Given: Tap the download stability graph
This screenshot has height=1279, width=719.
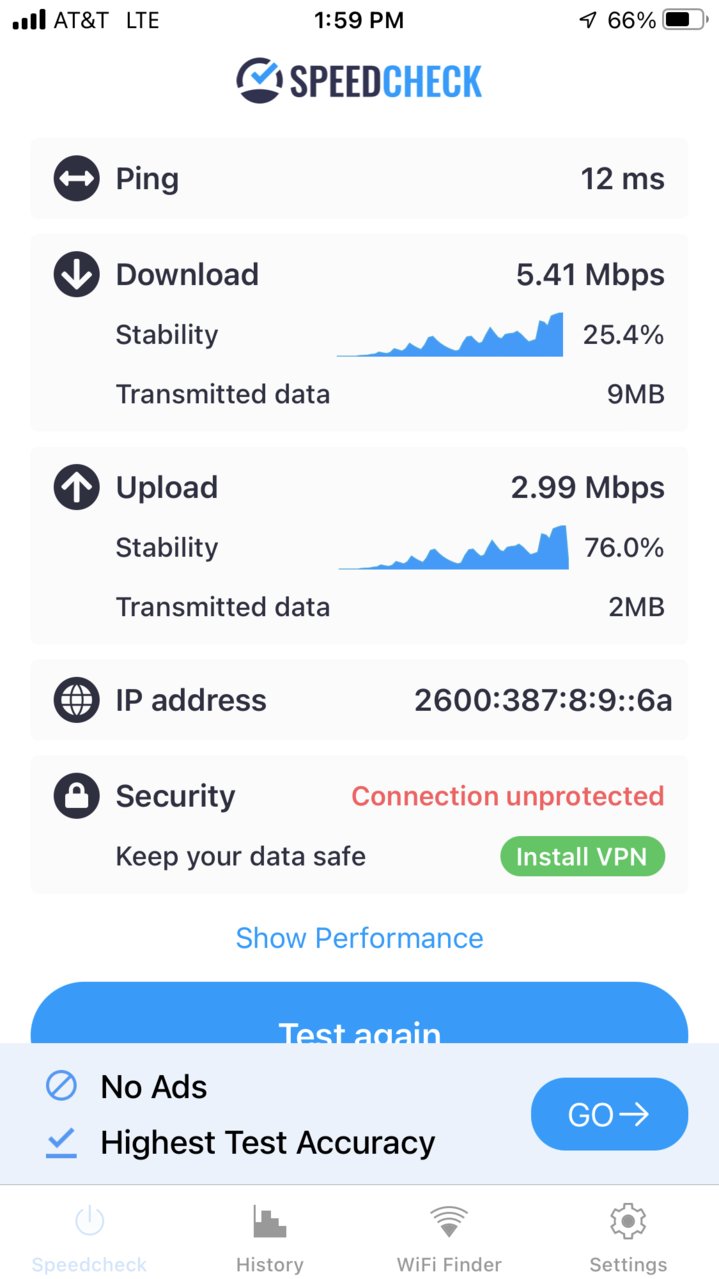Looking at the screenshot, I should click(450, 335).
